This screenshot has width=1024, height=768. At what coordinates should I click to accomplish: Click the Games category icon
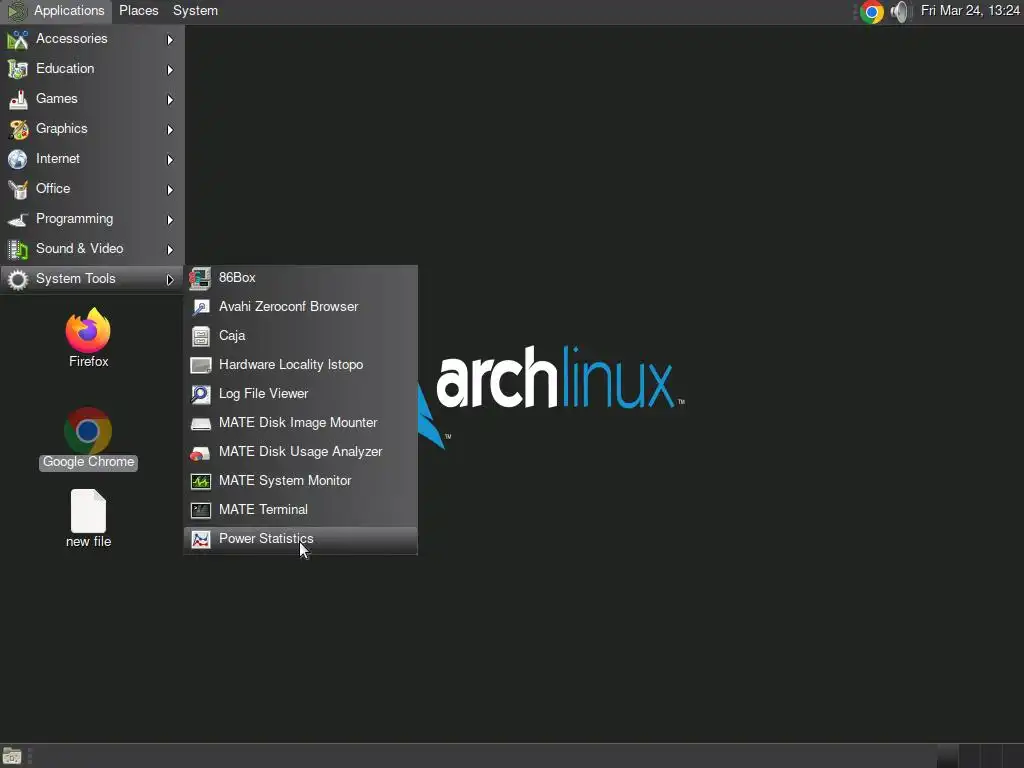coord(18,99)
